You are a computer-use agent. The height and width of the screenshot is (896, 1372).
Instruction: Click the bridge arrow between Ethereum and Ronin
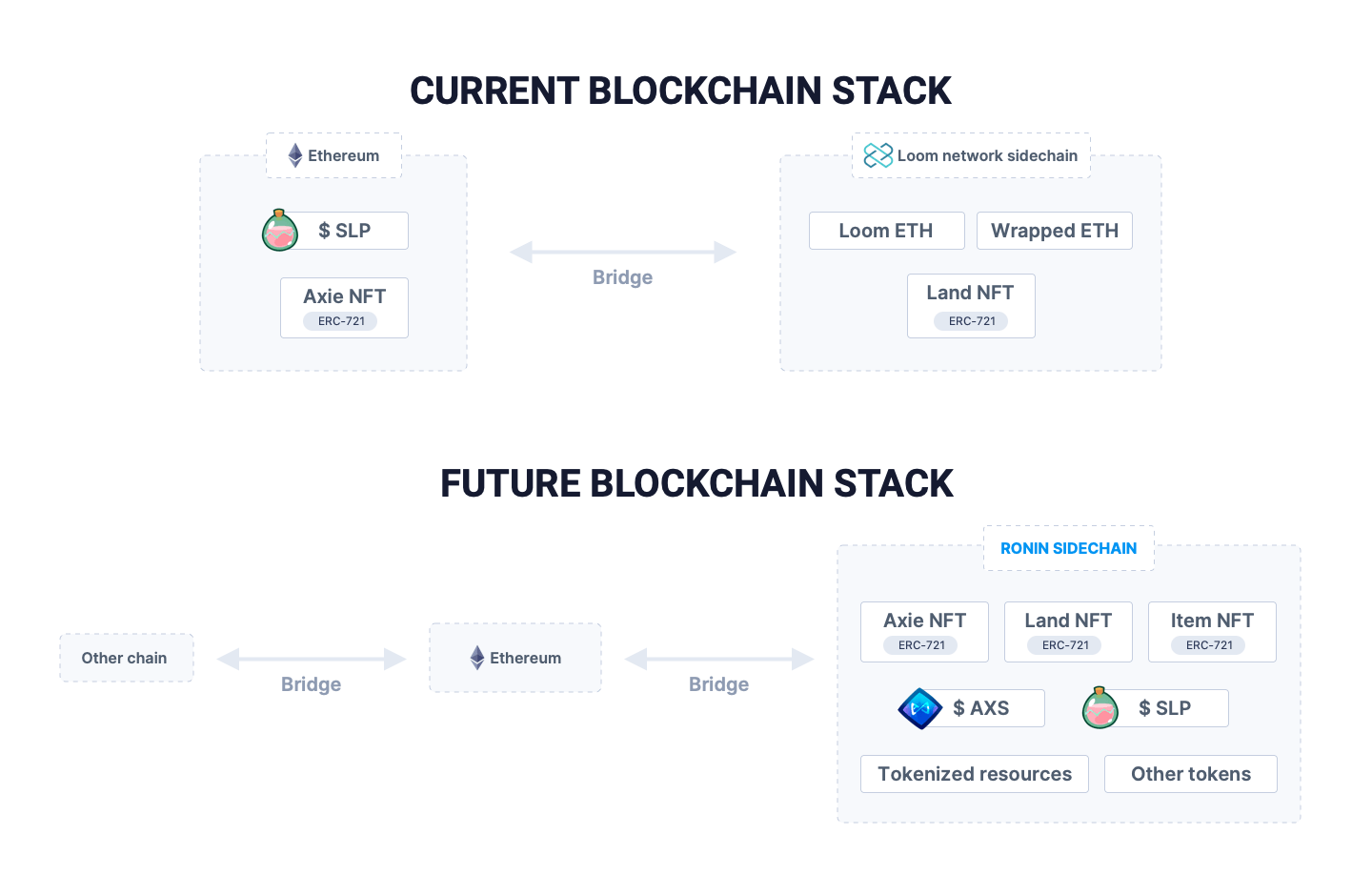719,659
